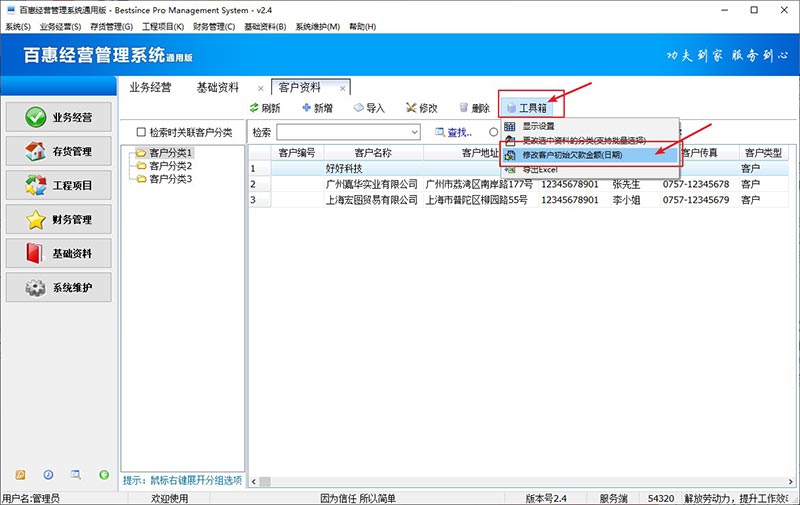Open 系统维护 in the left sidebar
Viewport: 800px width, 505px height.
pos(59,287)
